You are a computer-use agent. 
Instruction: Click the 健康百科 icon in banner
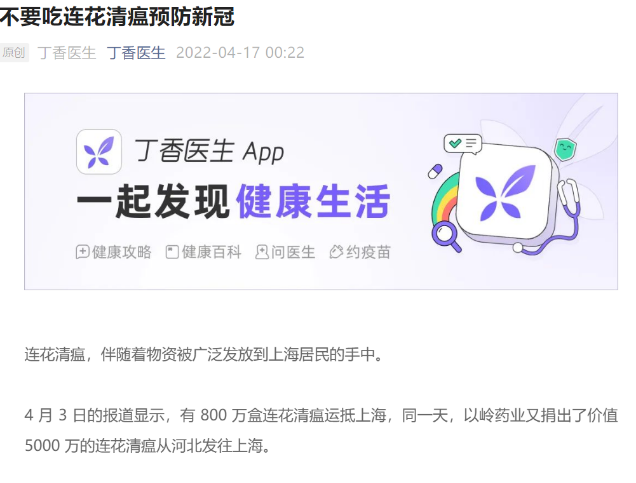[172, 252]
